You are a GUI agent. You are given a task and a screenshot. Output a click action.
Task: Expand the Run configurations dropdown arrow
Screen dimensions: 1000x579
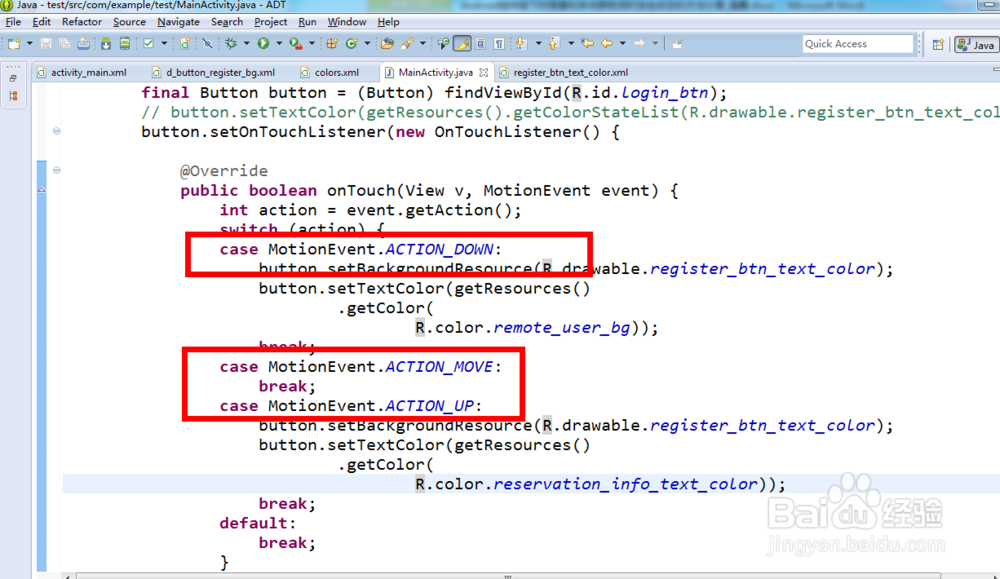pos(279,43)
